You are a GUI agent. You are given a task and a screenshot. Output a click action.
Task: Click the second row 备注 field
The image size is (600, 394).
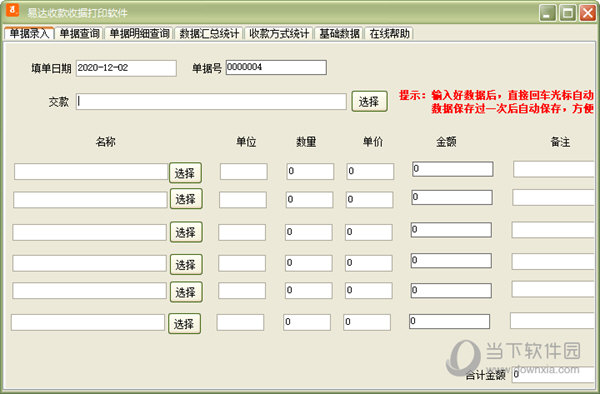554,197
